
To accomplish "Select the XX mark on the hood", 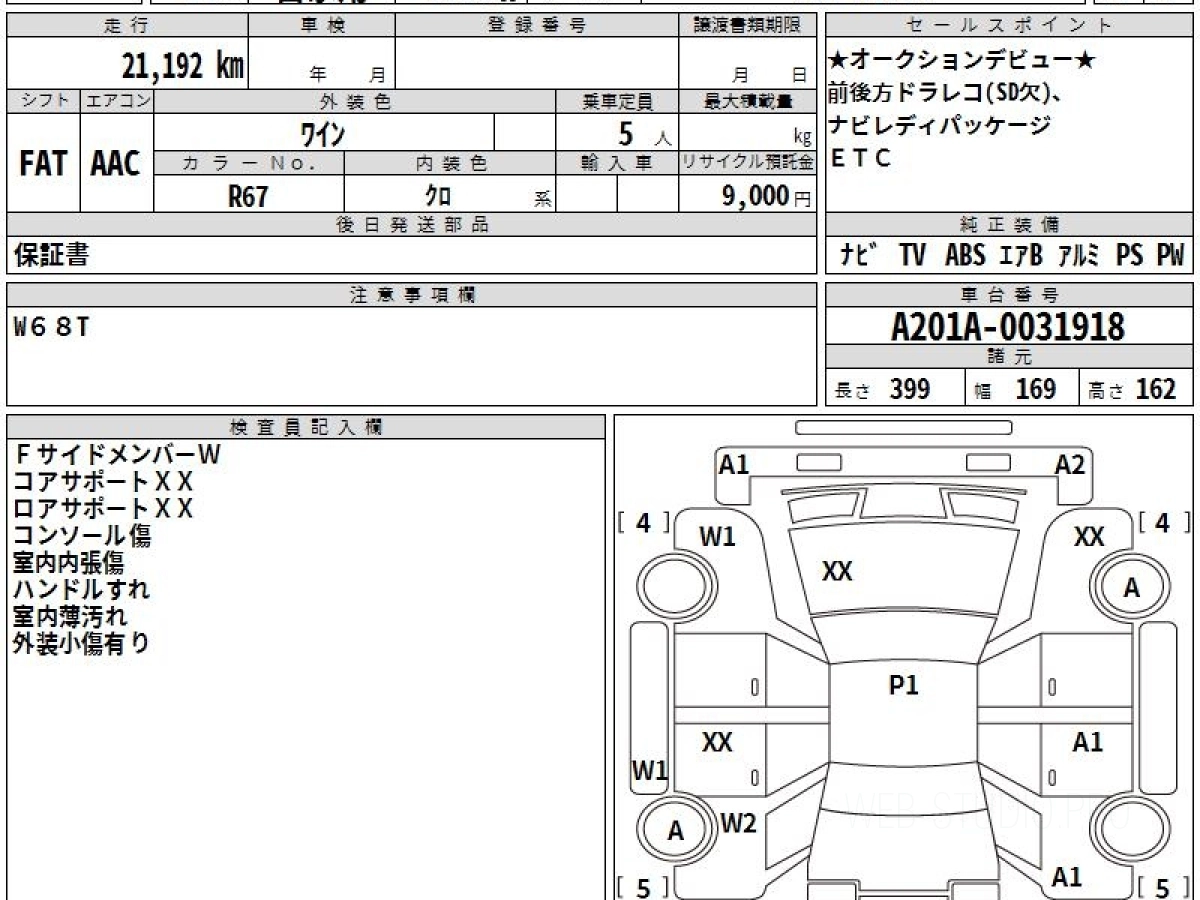I will point(837,571).
